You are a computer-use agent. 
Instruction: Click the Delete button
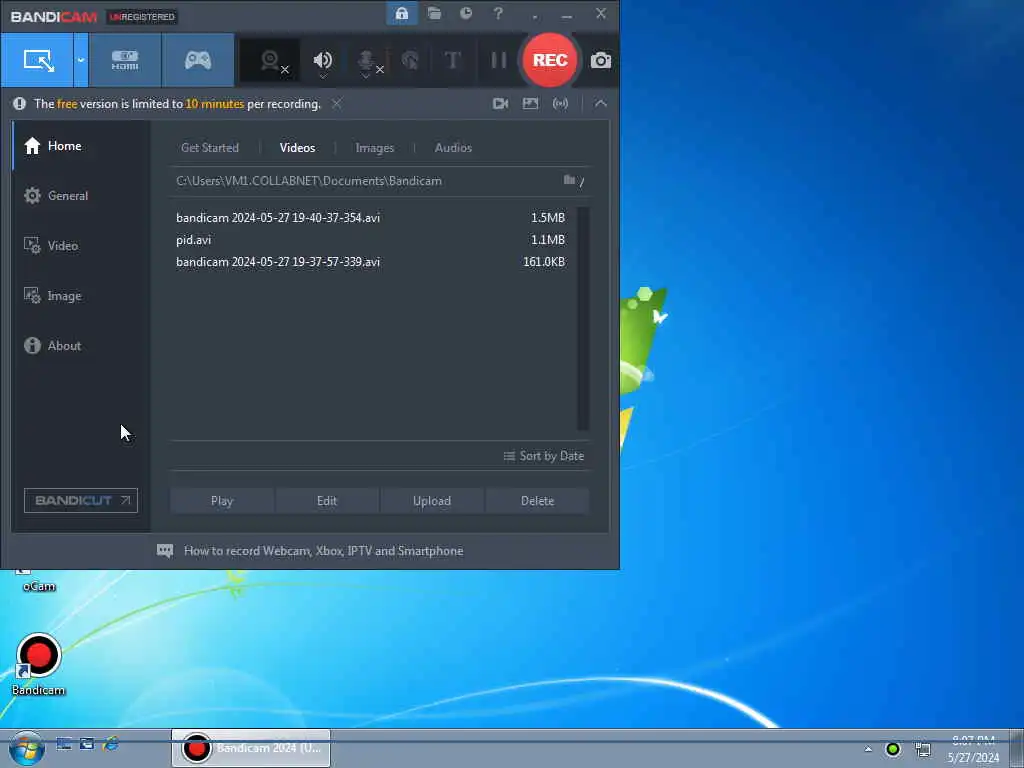(x=537, y=501)
